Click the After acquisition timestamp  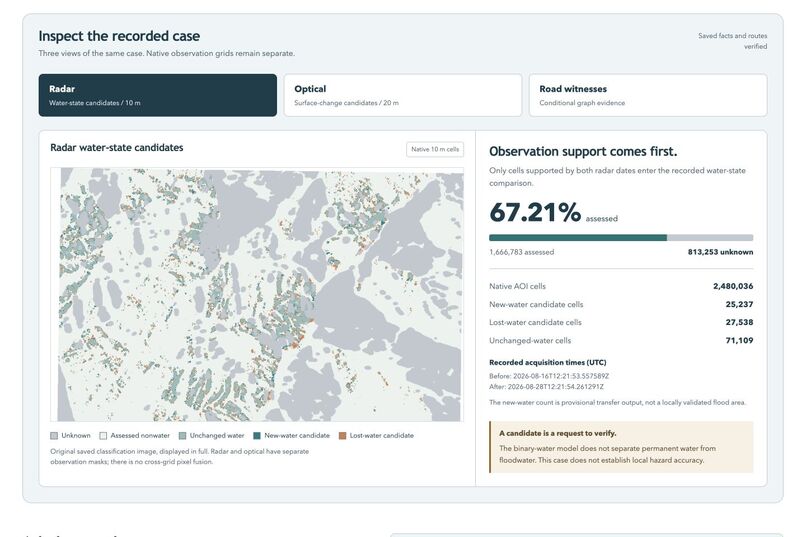coord(546,387)
